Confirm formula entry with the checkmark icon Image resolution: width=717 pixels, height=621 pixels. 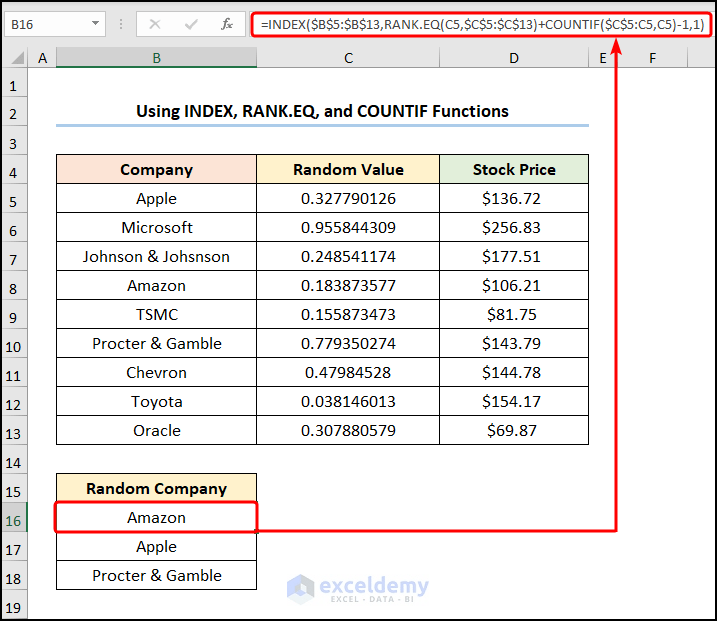click(x=191, y=24)
